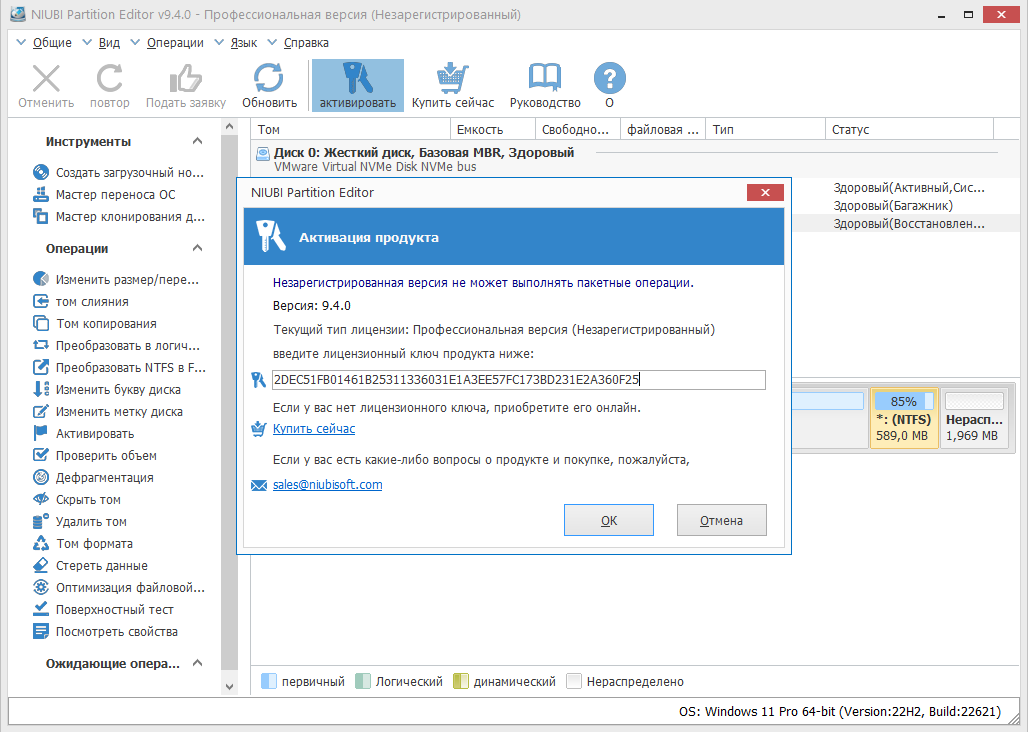Select том слияния operation
Image resolution: width=1028 pixels, height=732 pixels.
click(81, 301)
